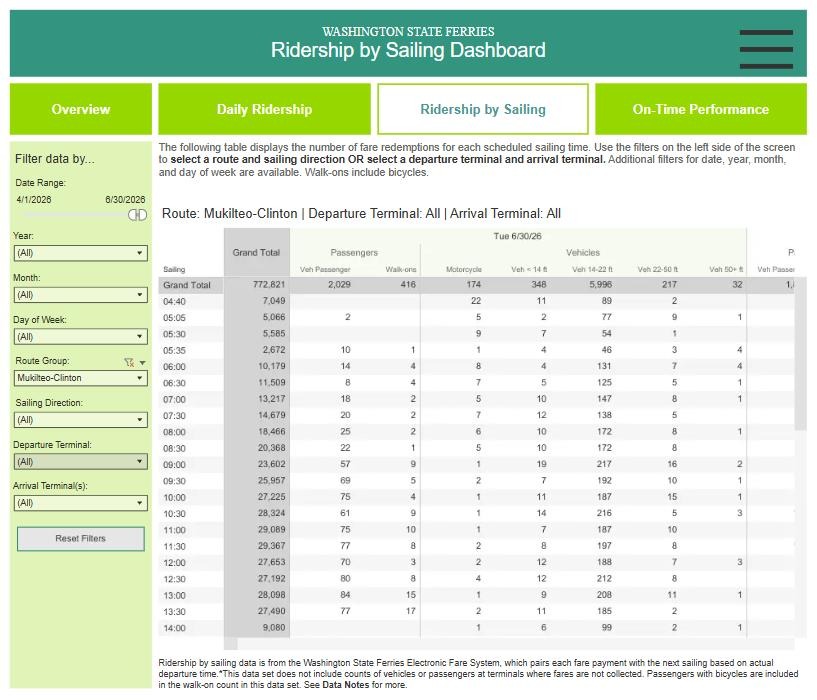Open the Arrival Terminal(s) dropdown
This screenshot has width=817, height=700.
click(x=81, y=503)
